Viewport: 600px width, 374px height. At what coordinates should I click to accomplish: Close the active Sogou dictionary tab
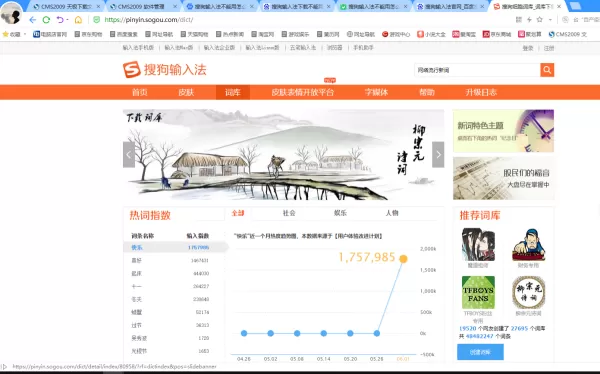(x=559, y=7)
